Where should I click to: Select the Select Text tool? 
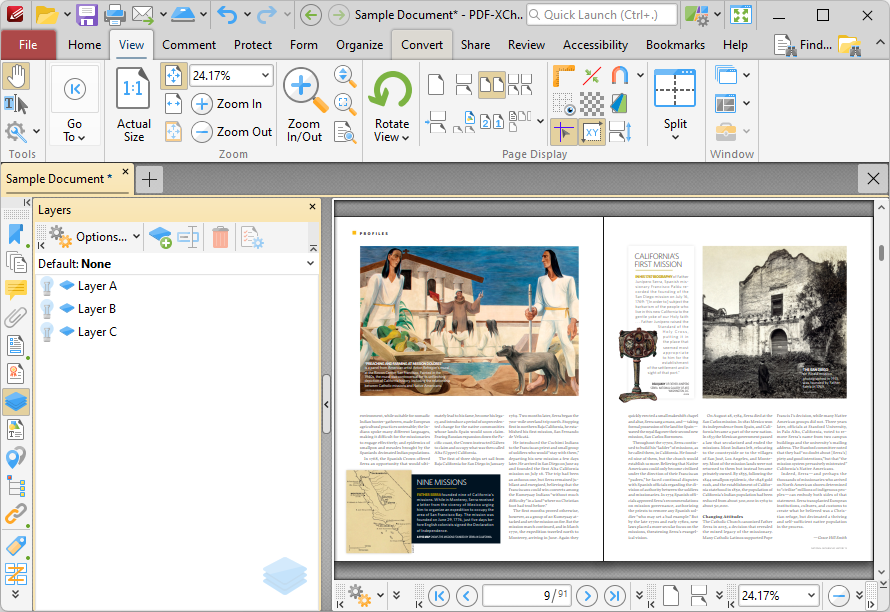(x=16, y=104)
